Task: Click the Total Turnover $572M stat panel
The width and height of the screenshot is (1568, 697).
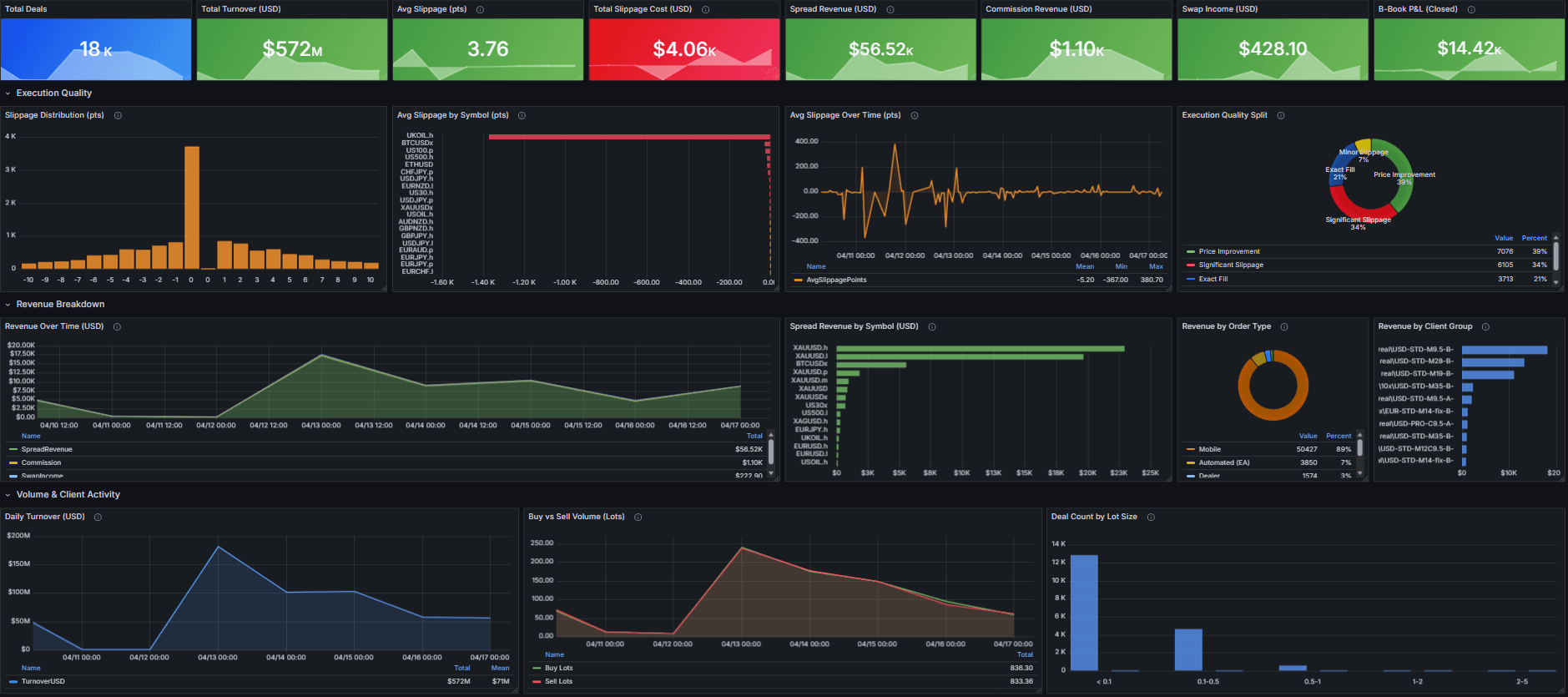Action: point(292,49)
